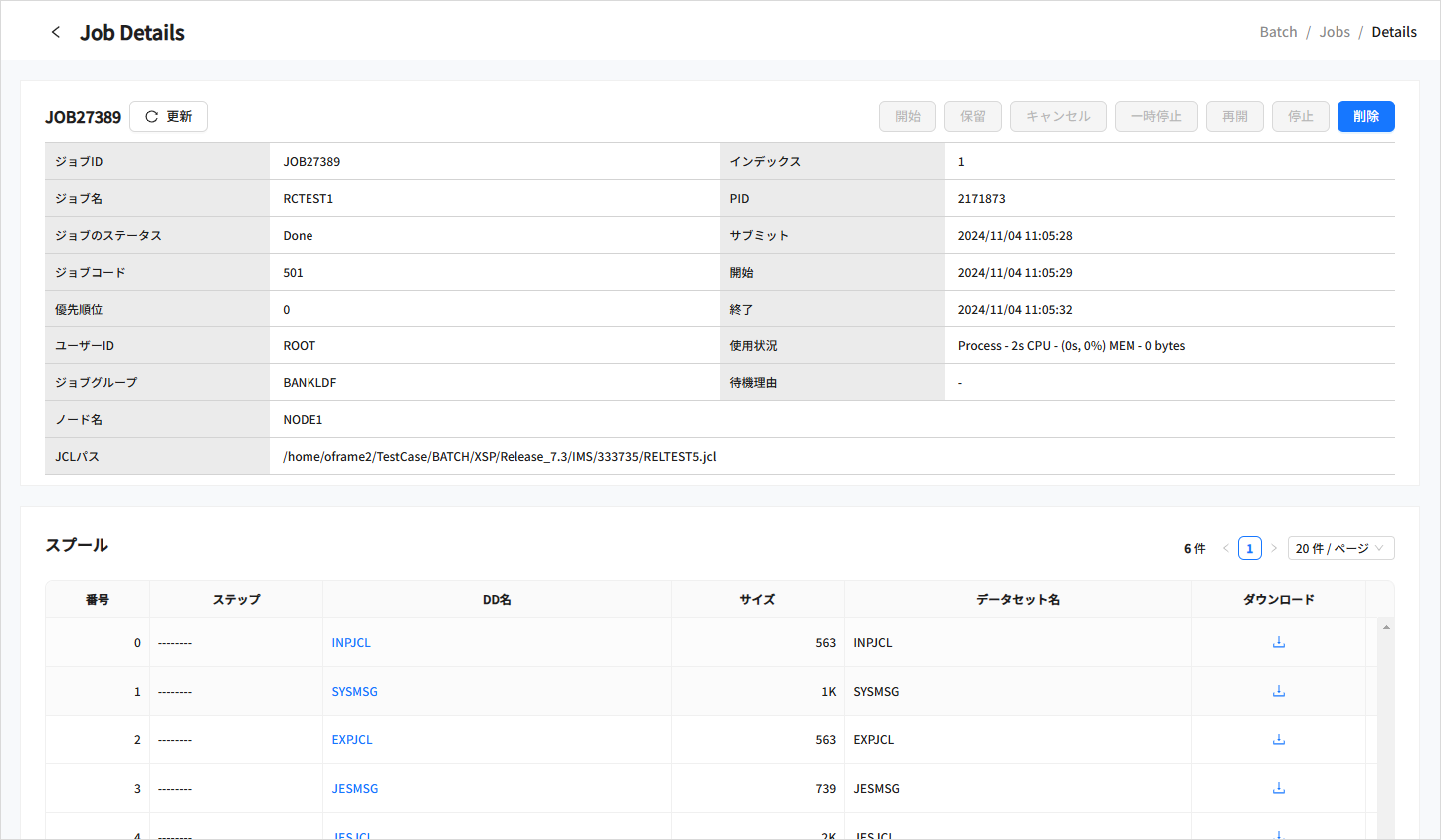Download the INPJCL spool file

tap(1279, 642)
